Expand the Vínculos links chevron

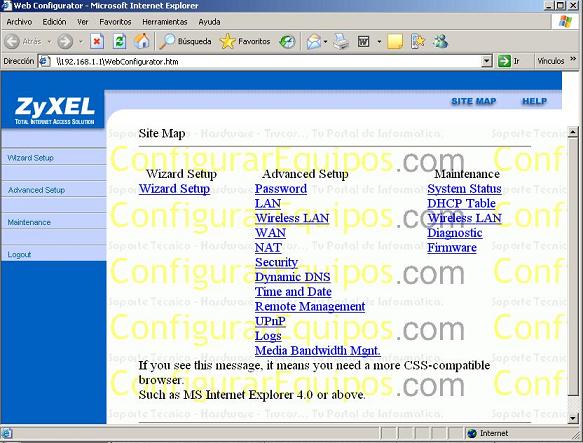573,60
